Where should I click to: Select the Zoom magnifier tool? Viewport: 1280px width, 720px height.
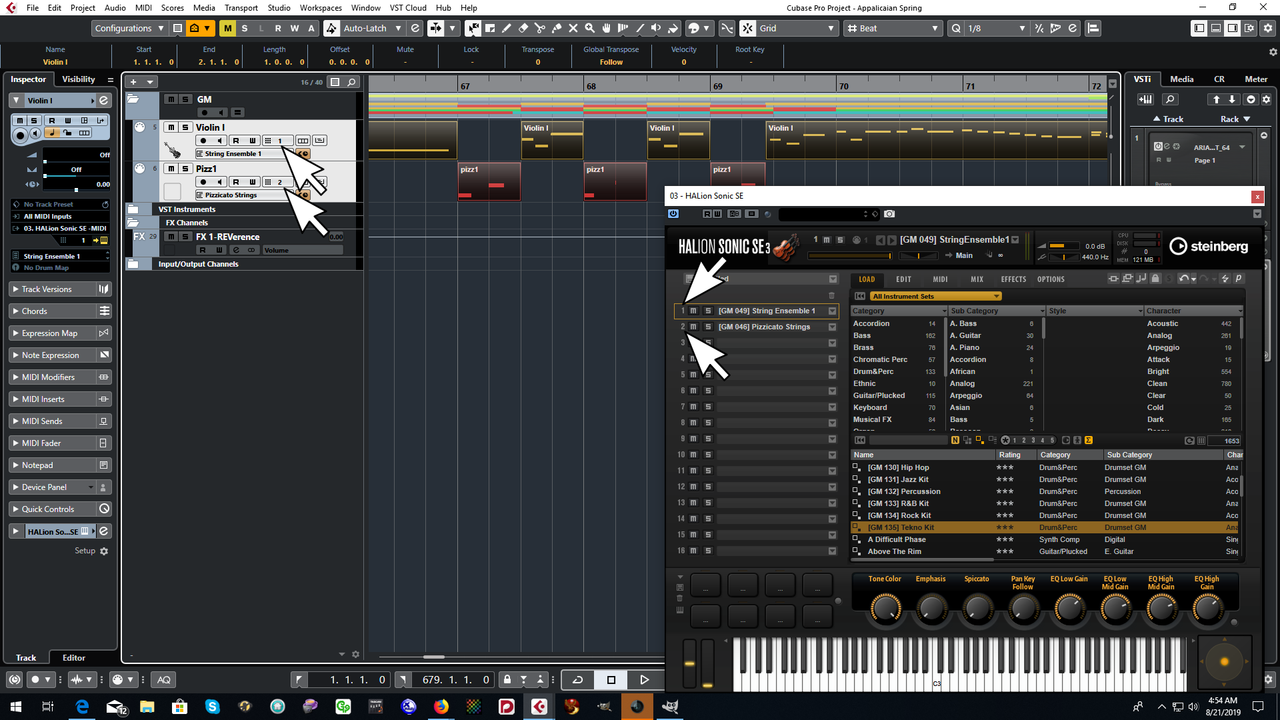(x=589, y=28)
